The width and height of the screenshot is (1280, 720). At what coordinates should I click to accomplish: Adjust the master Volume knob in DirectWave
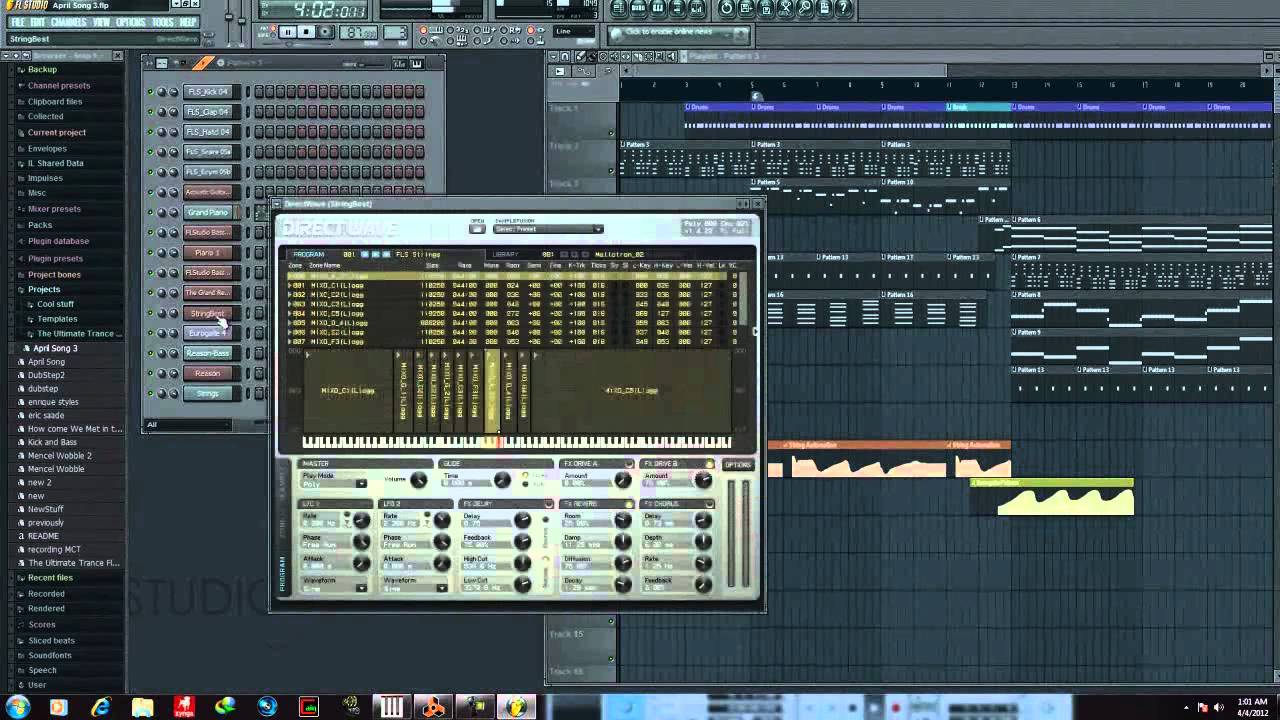pyautogui.click(x=419, y=481)
